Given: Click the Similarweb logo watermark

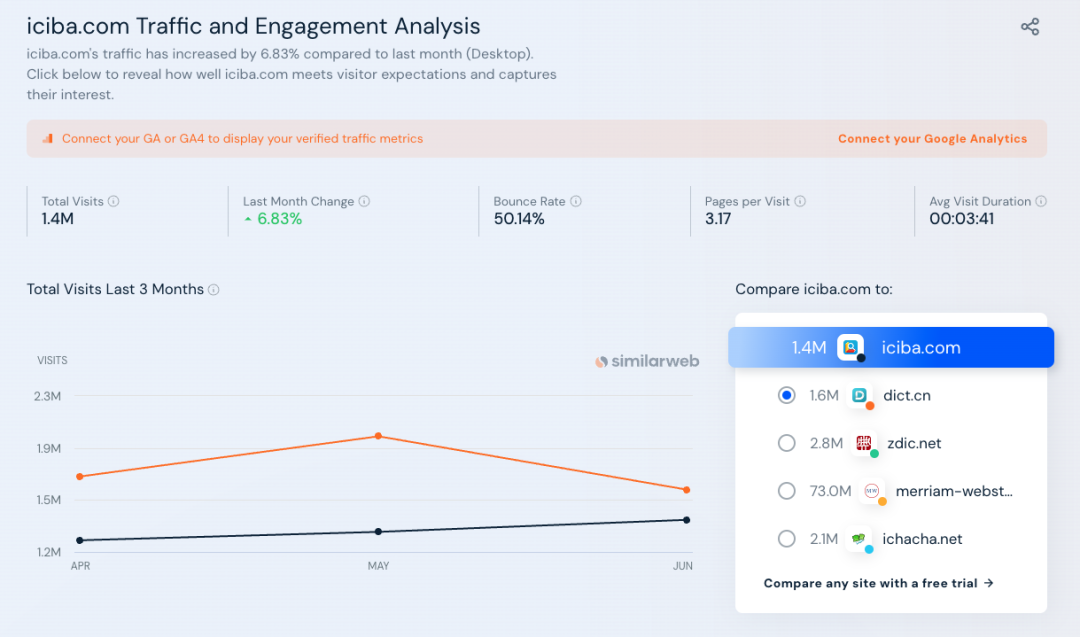Looking at the screenshot, I should pyautogui.click(x=647, y=361).
